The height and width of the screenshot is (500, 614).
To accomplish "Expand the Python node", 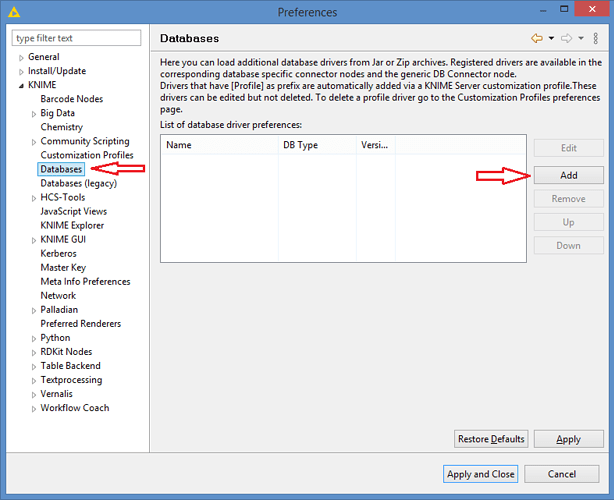I will point(34,339).
